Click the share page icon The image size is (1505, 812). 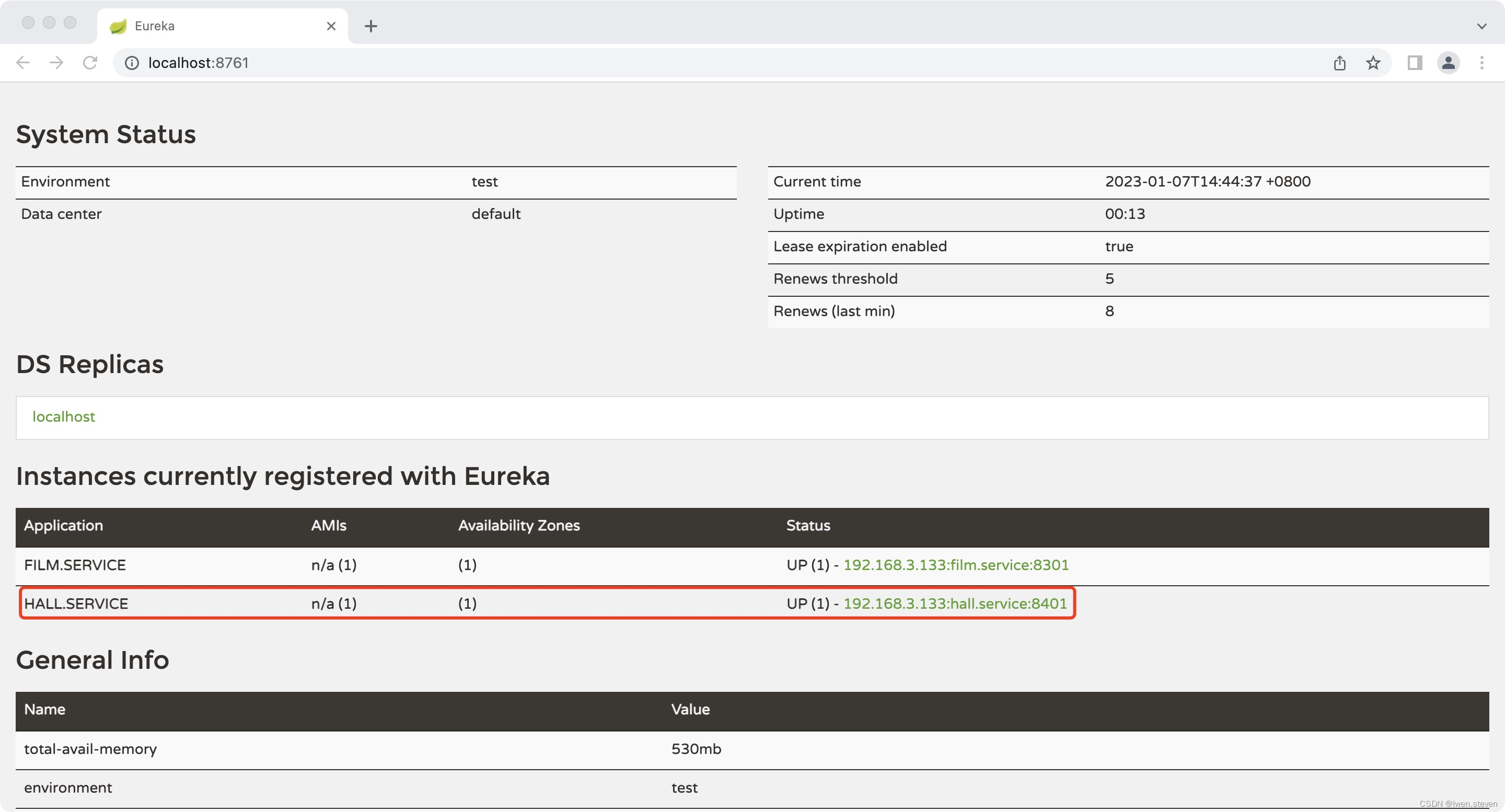[1340, 63]
